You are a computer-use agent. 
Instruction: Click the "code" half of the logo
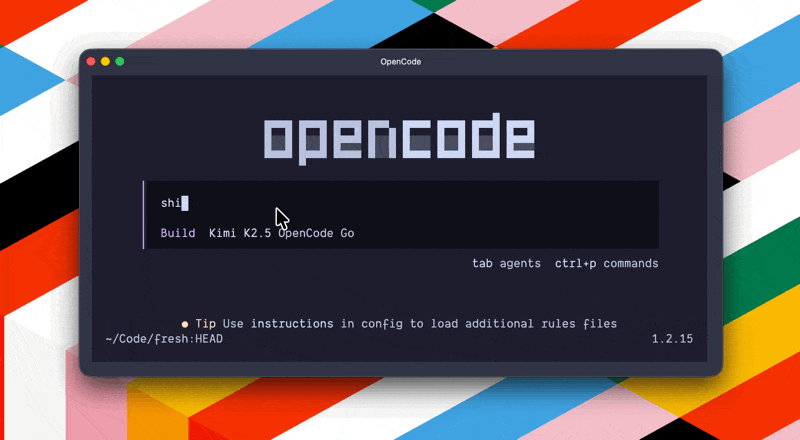point(468,140)
